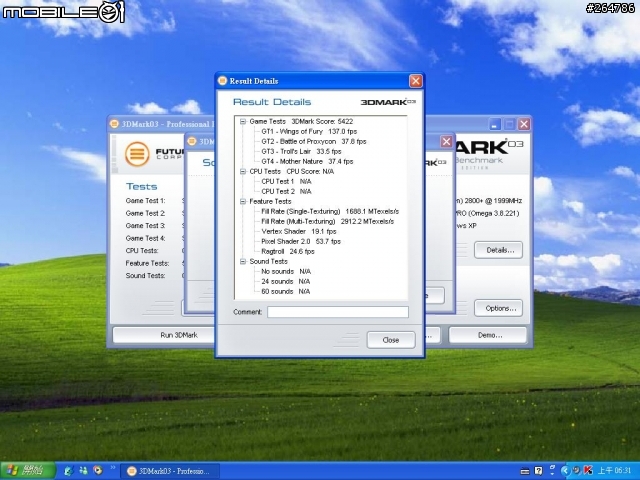Open Details... in the 3DMark03 main window

coord(498,250)
